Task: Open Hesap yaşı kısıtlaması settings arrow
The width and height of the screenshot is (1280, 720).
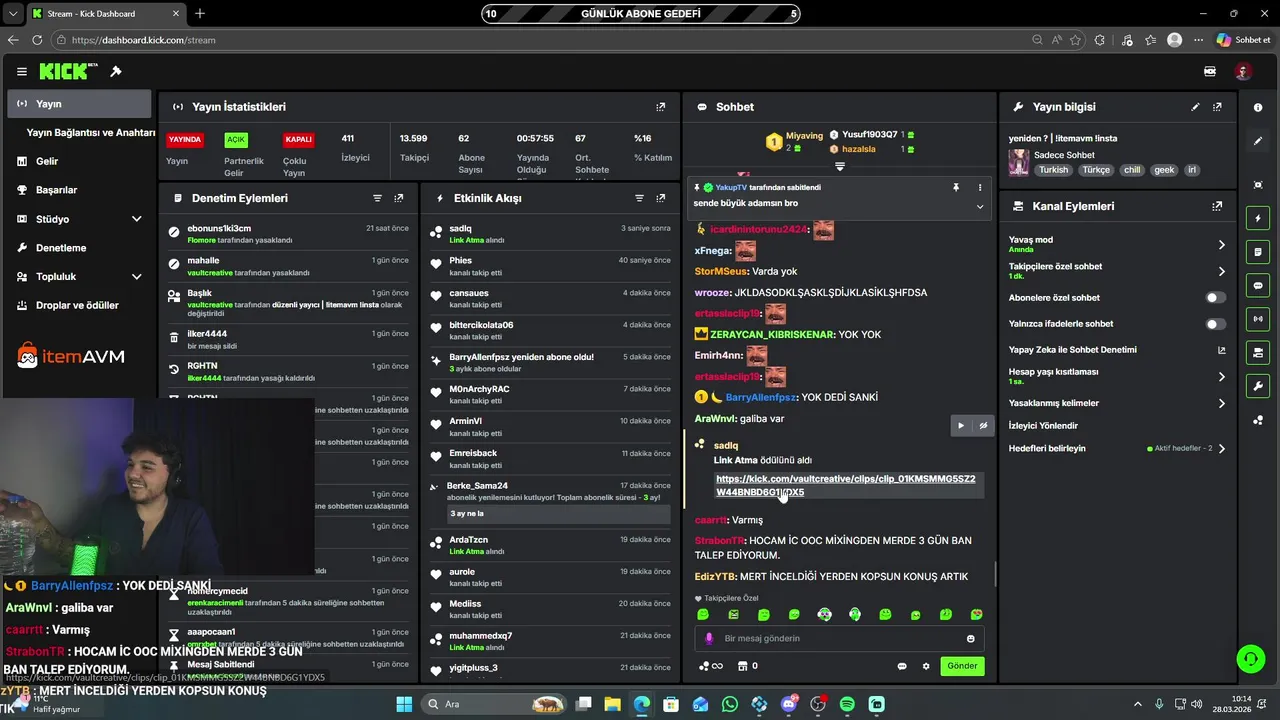Action: (1221, 377)
